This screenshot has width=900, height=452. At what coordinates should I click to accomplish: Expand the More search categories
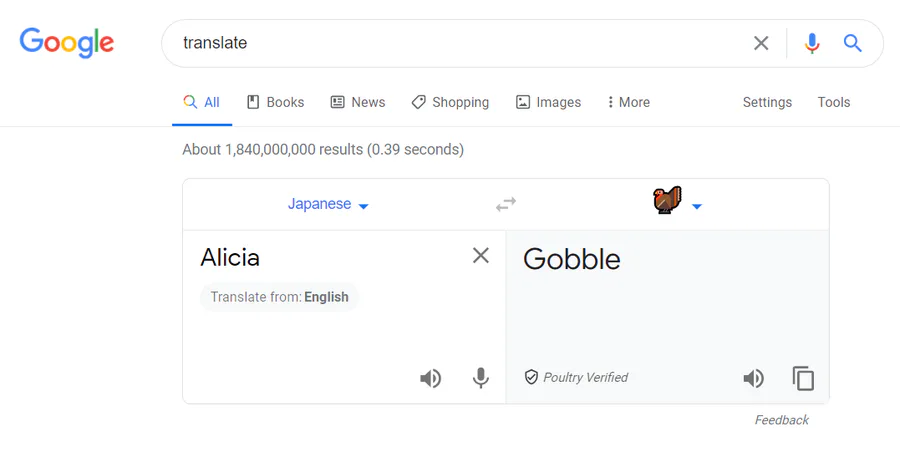coord(629,102)
